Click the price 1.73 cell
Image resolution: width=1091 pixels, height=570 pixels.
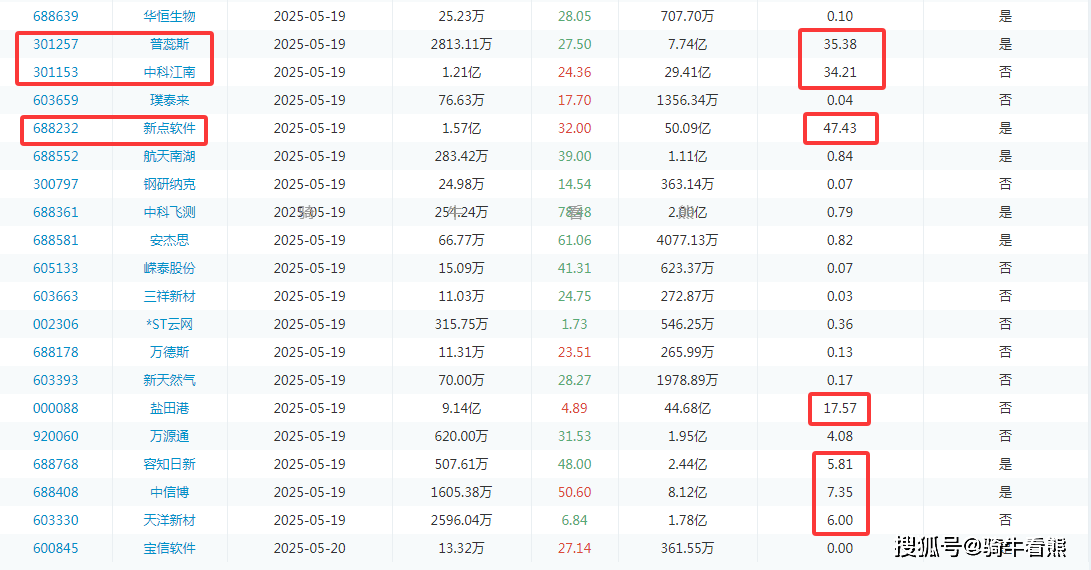click(x=575, y=324)
